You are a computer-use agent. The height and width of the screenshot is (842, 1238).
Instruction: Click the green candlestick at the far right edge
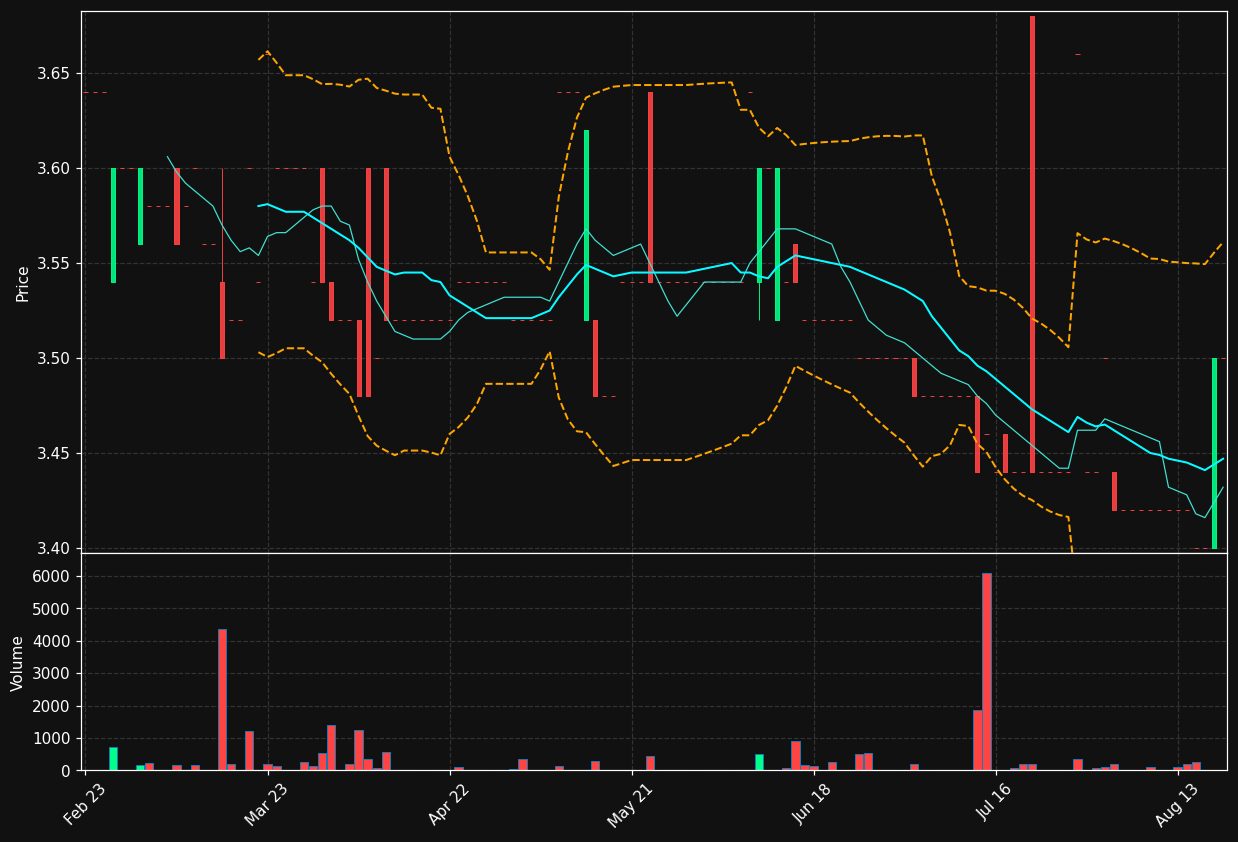click(x=1215, y=454)
